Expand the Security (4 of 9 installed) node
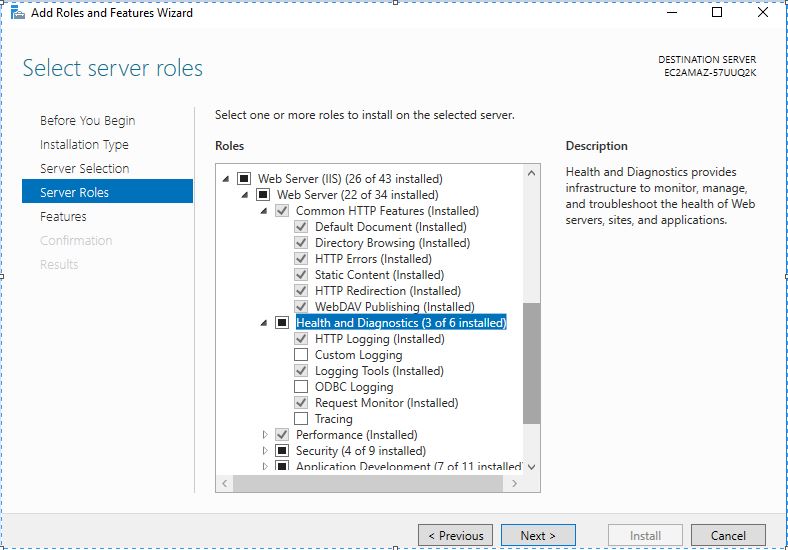 pyautogui.click(x=265, y=450)
